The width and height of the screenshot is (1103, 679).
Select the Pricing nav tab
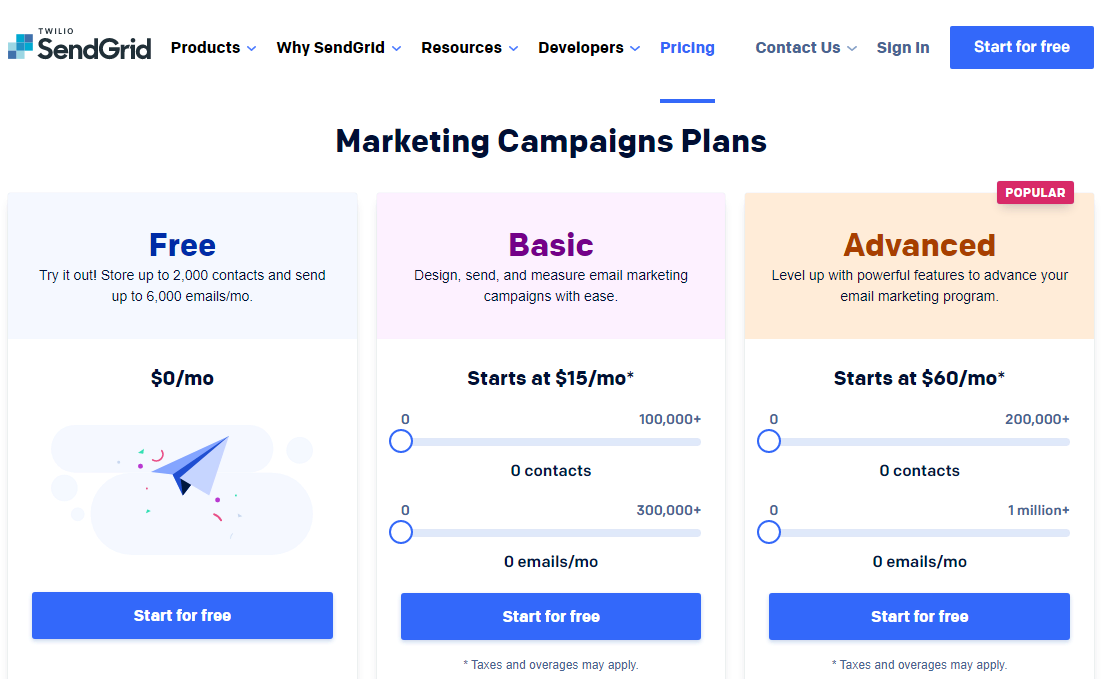tap(687, 48)
